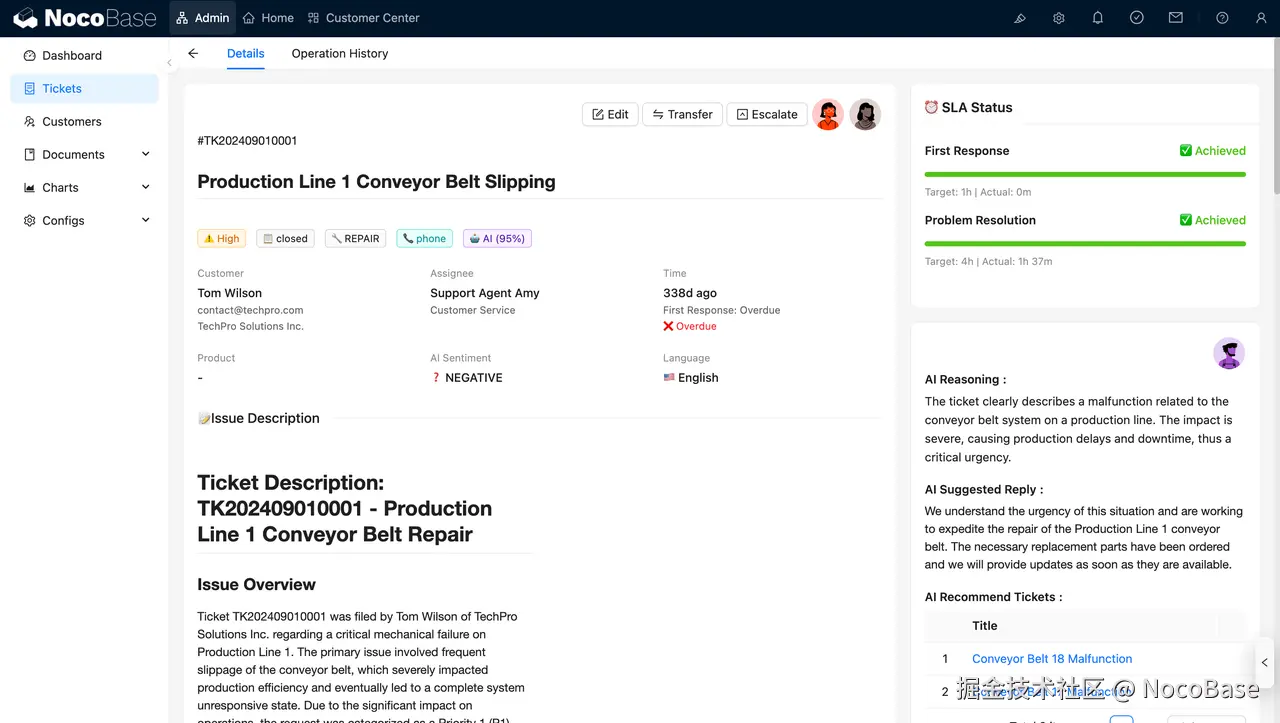Click the right-edge panel collapse arrow
1280x723 pixels.
1265,662
